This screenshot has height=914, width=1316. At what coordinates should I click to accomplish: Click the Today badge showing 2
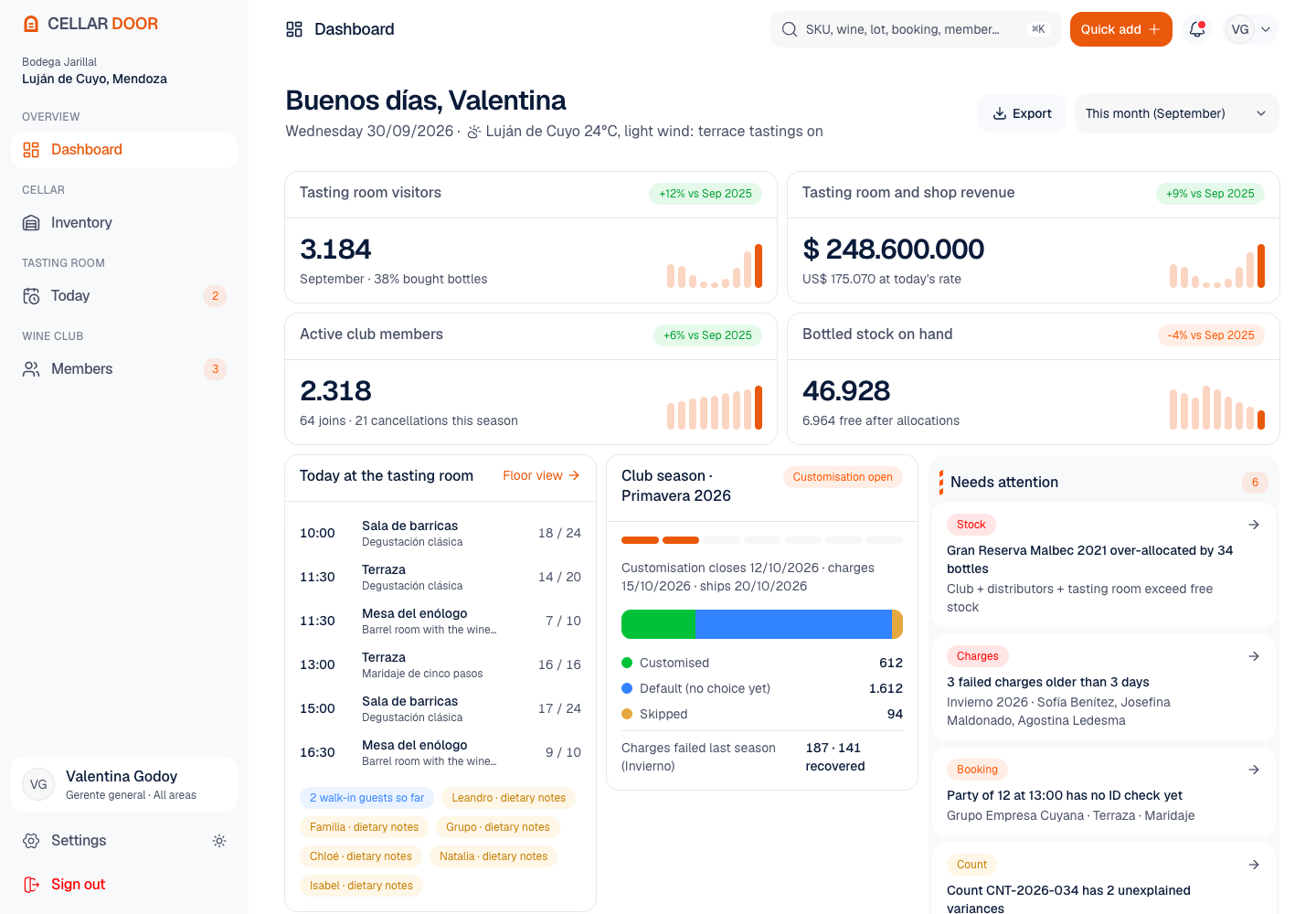[x=215, y=296]
